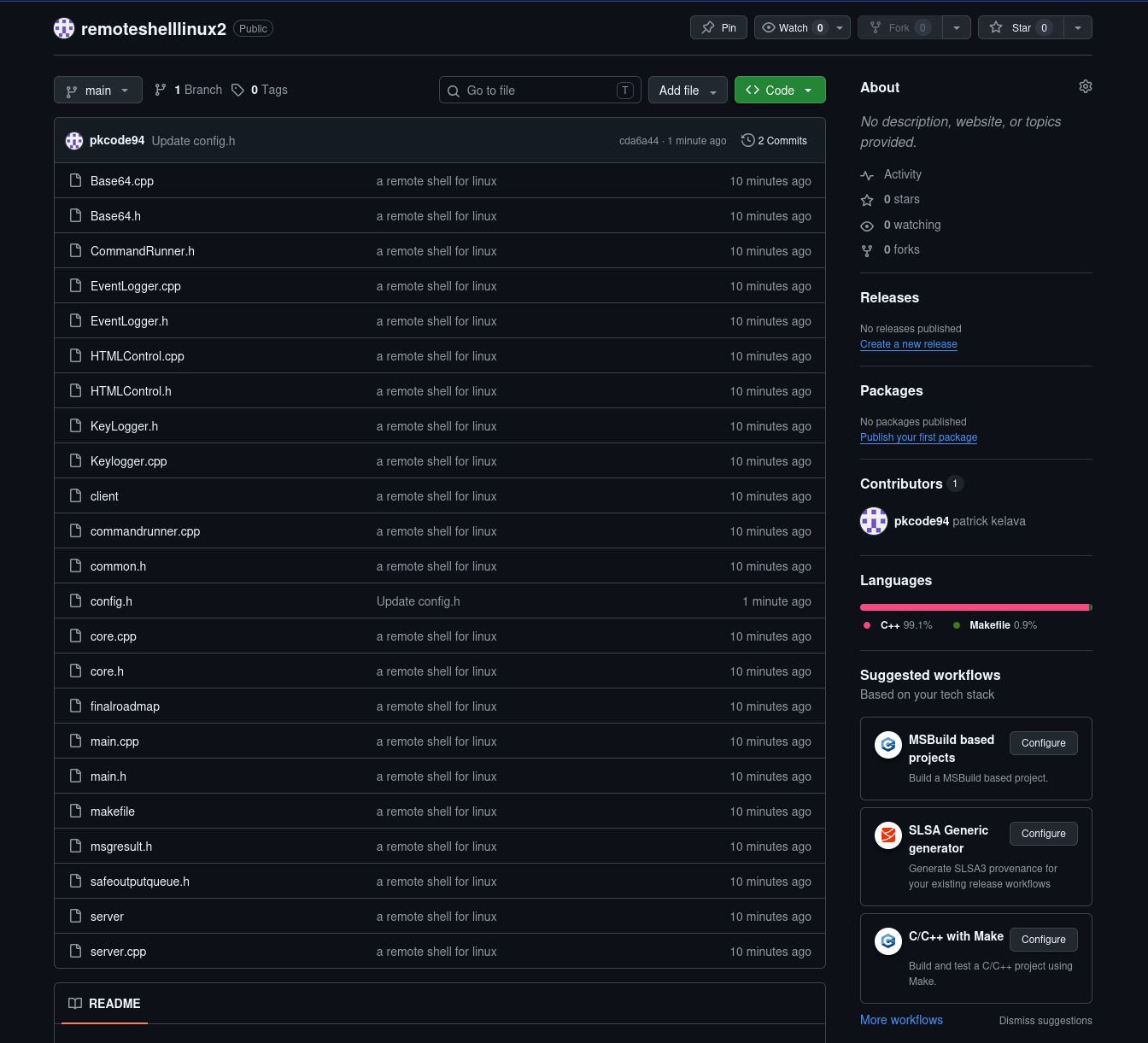Click the pin icon in Pin button
Image resolution: width=1148 pixels, height=1043 pixels.
coord(708,27)
